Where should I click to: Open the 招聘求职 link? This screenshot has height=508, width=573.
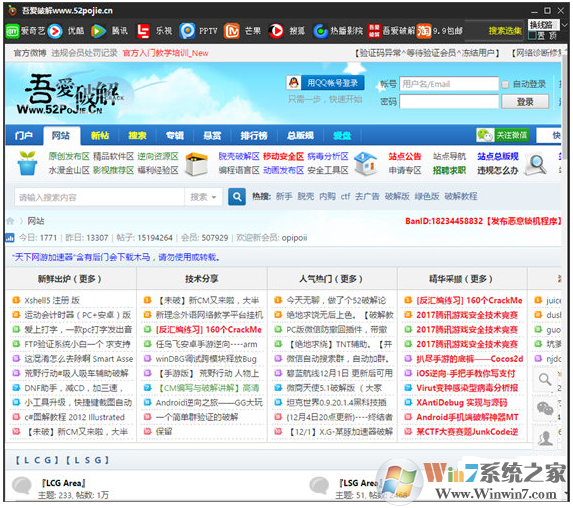coord(449,170)
